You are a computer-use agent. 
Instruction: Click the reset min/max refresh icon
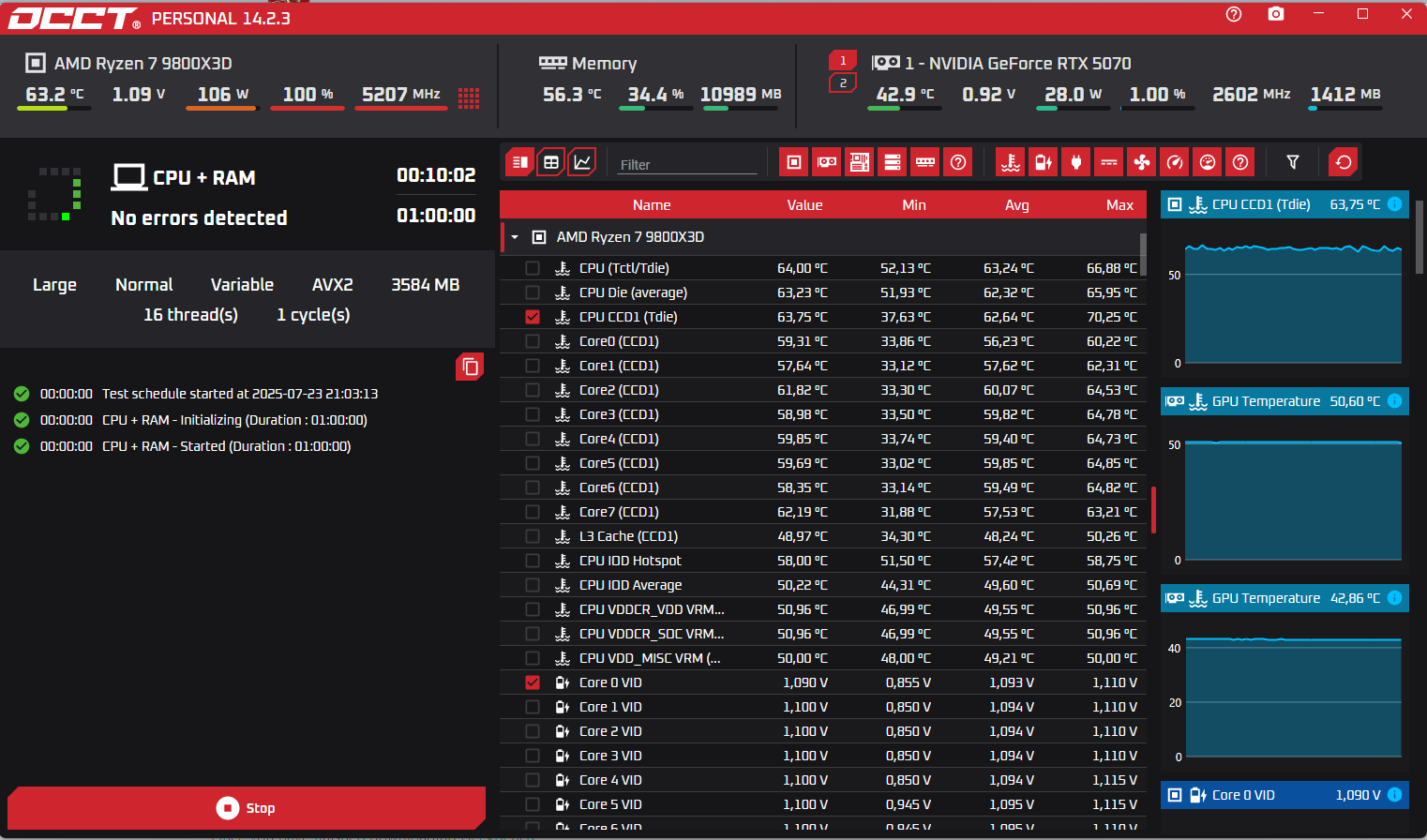[1344, 162]
